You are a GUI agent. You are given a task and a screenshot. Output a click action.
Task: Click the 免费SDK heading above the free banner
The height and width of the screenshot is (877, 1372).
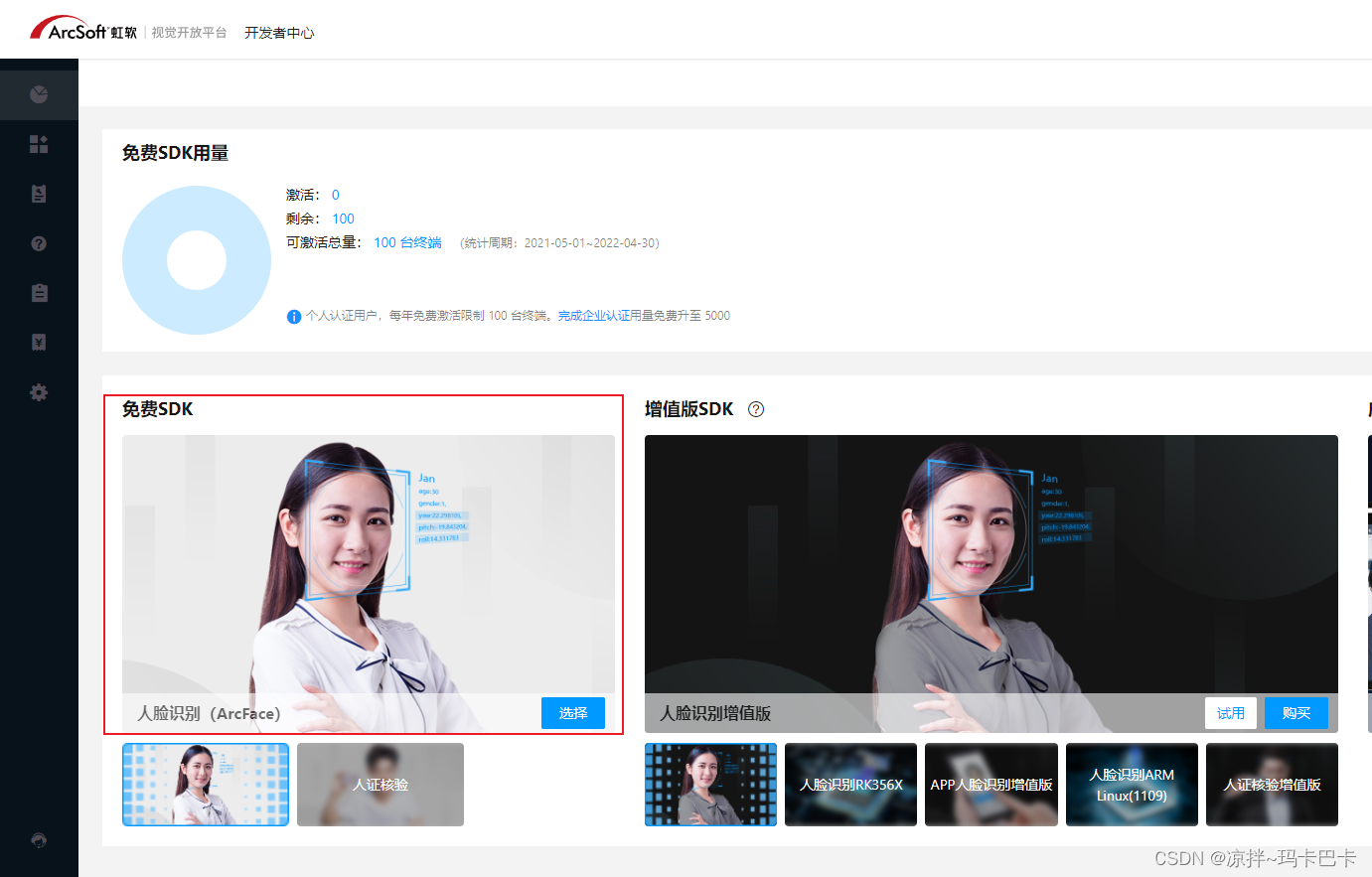tap(157, 409)
